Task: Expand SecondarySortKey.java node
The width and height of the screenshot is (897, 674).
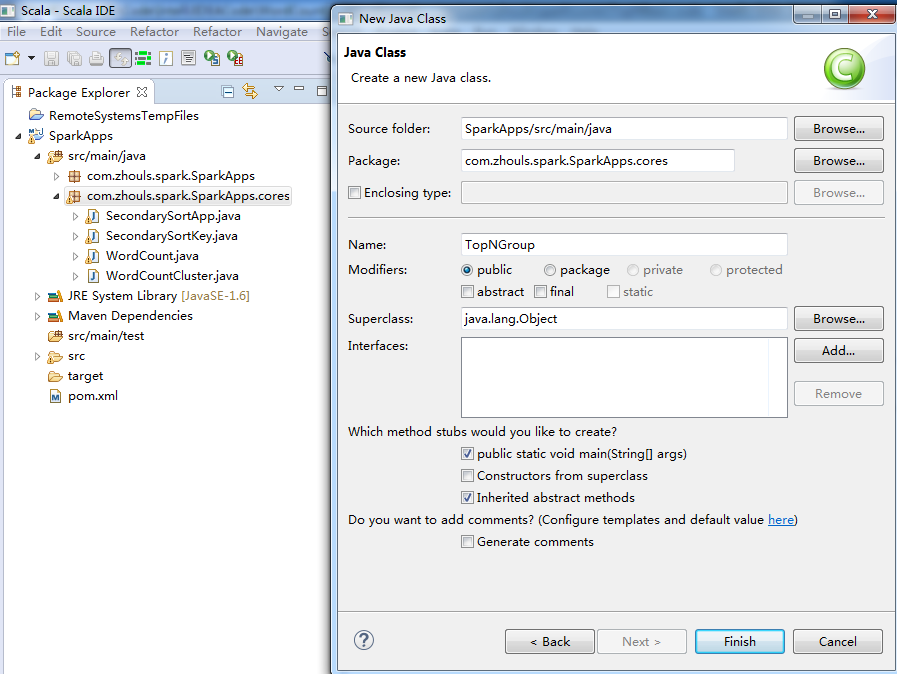Action: click(75, 236)
